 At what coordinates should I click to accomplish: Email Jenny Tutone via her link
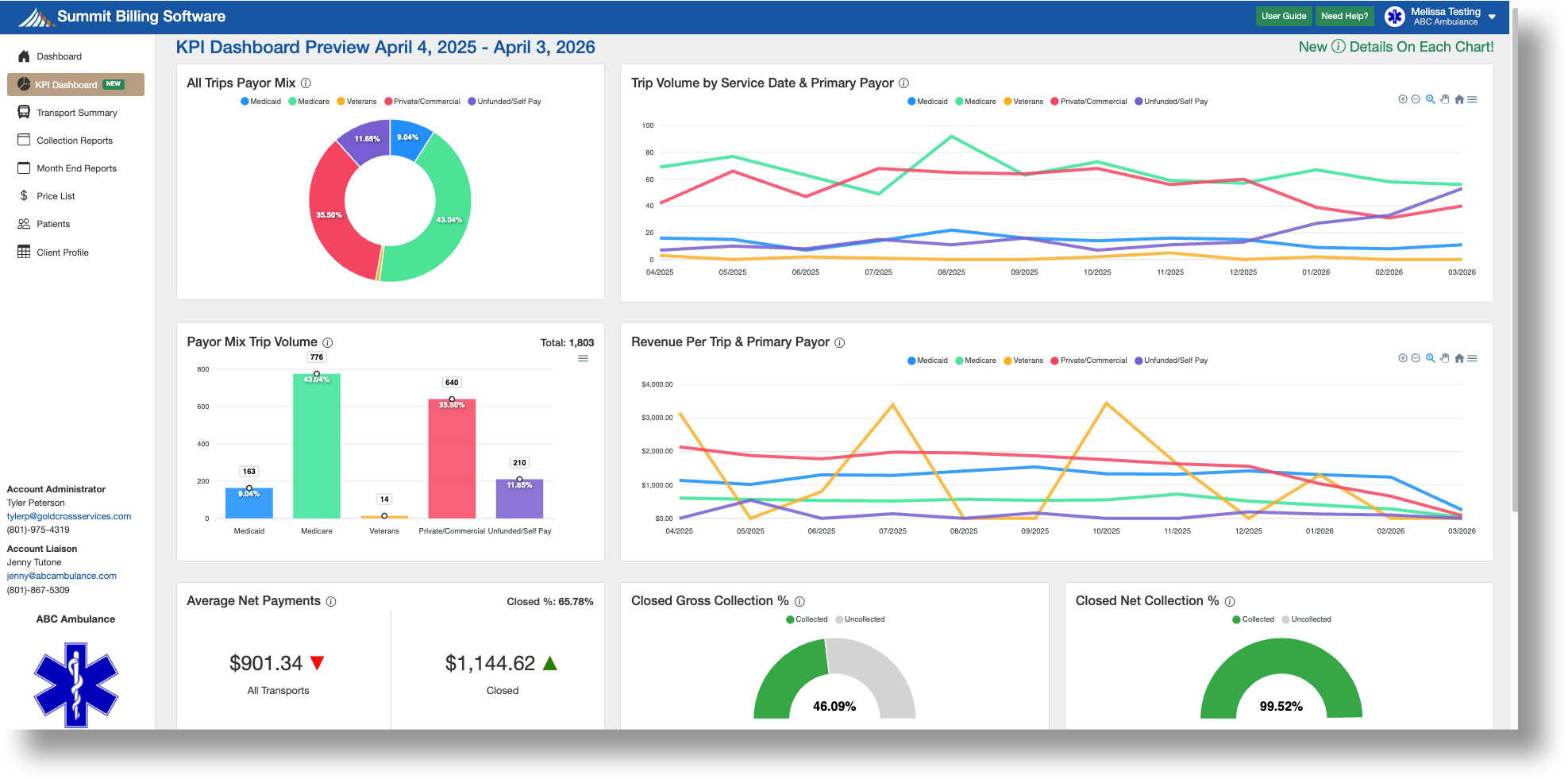click(x=61, y=576)
